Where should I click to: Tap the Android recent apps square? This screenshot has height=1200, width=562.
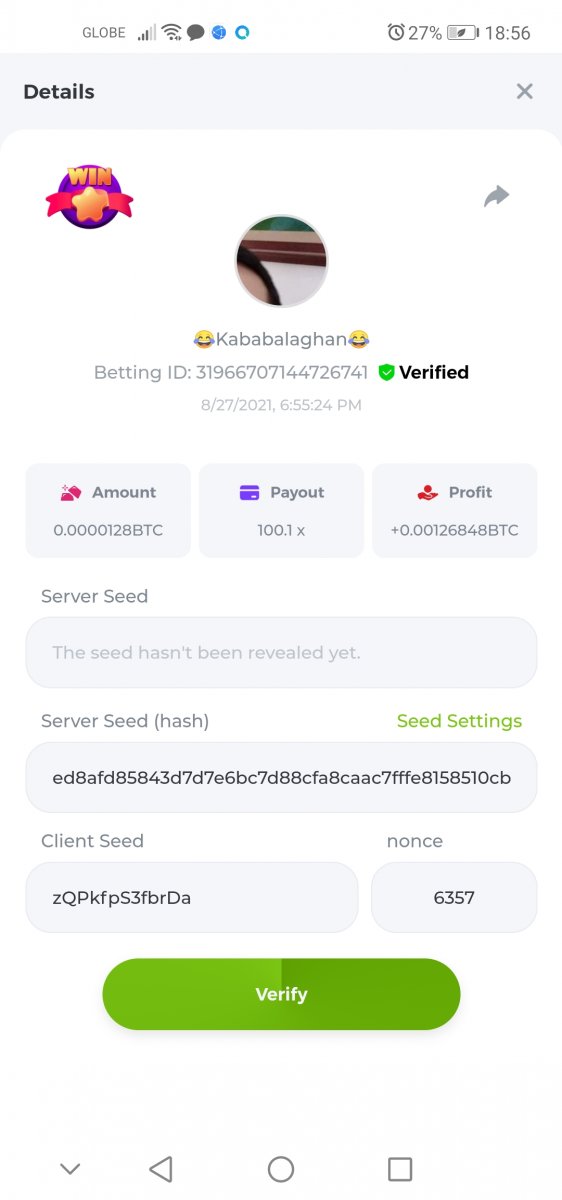pyautogui.click(x=400, y=1169)
